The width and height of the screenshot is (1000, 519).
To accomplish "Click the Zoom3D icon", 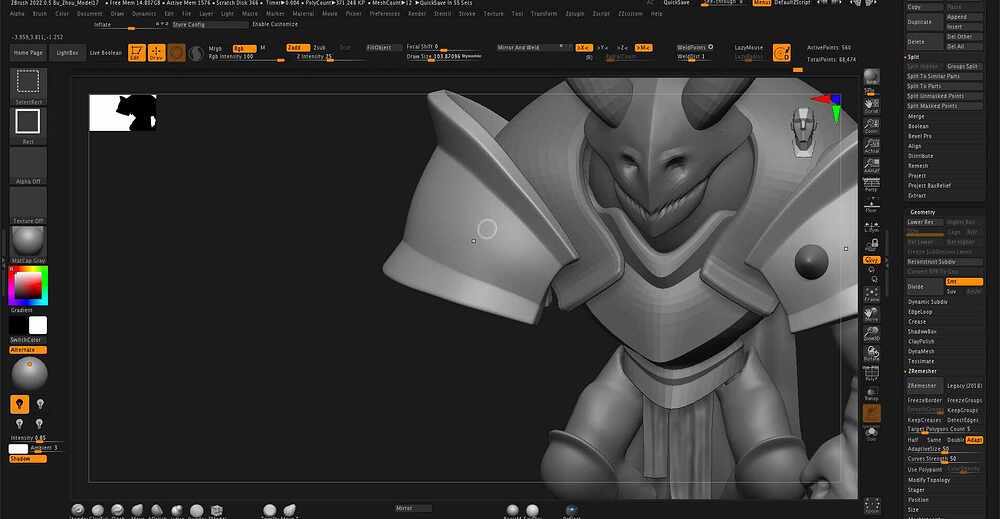I will 871,334.
